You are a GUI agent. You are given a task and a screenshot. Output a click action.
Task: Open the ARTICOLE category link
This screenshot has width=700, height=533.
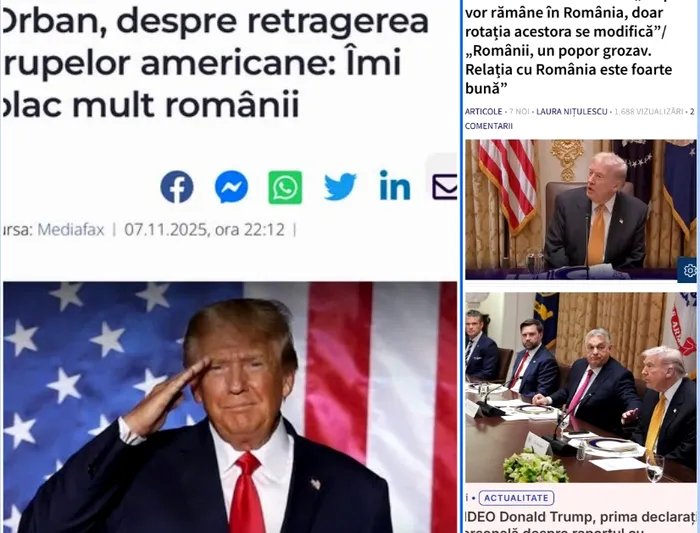483,112
